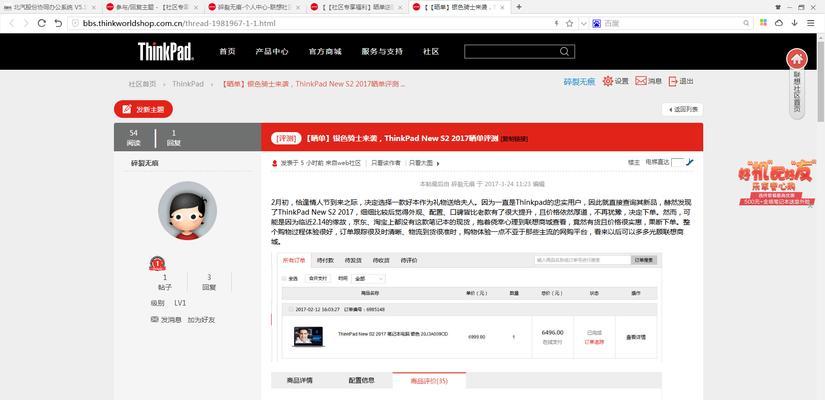Open 消息 next to the envelope icon
Screen dimensions: 825x400
(655, 82)
